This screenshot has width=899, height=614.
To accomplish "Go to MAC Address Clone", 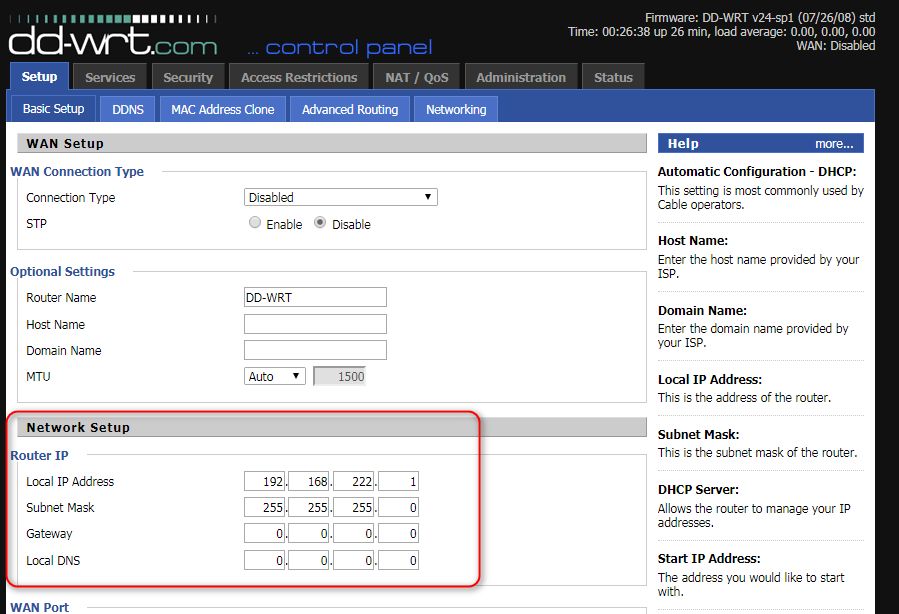I will point(222,108).
